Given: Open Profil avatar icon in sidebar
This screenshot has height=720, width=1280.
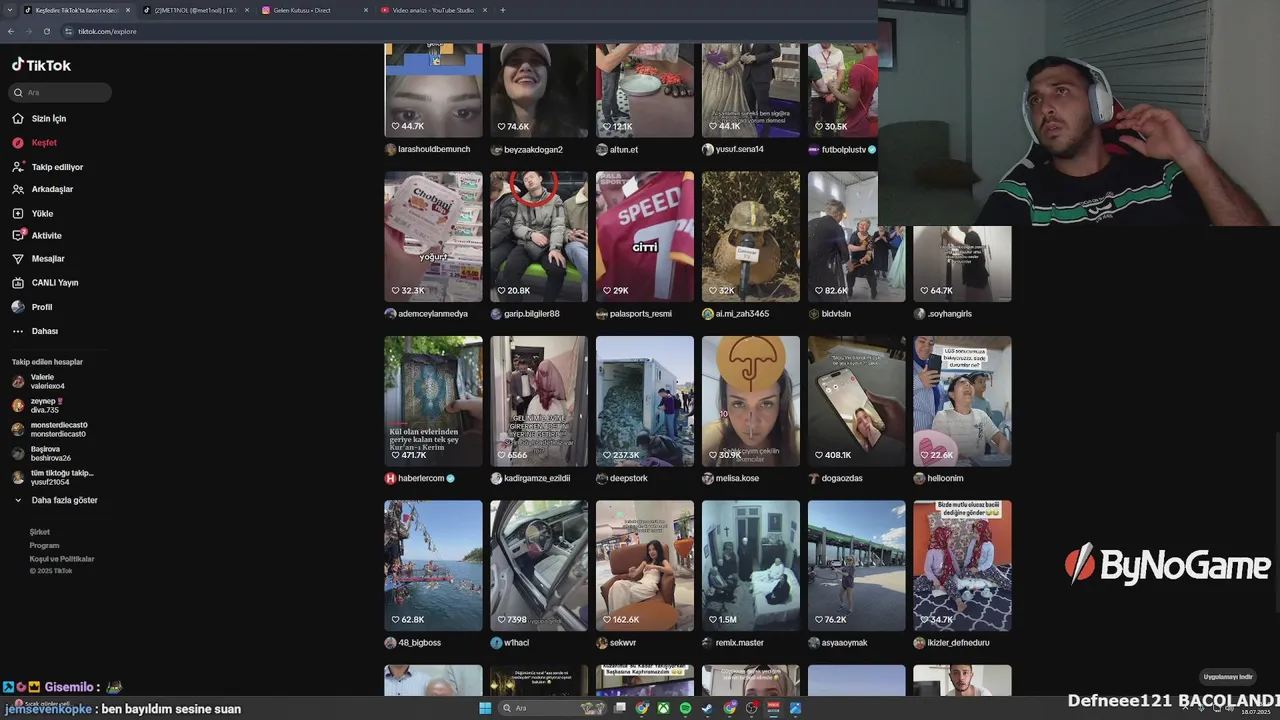Looking at the screenshot, I should [x=18, y=307].
